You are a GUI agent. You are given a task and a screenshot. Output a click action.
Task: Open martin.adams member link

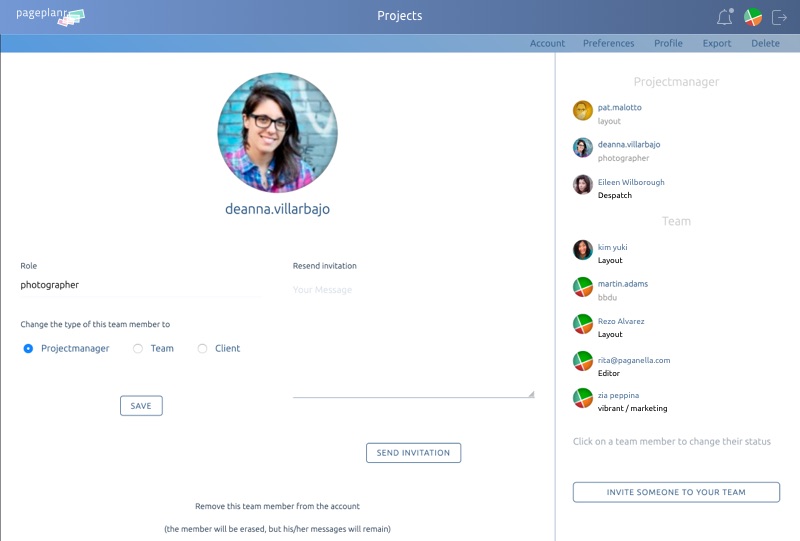pos(622,284)
